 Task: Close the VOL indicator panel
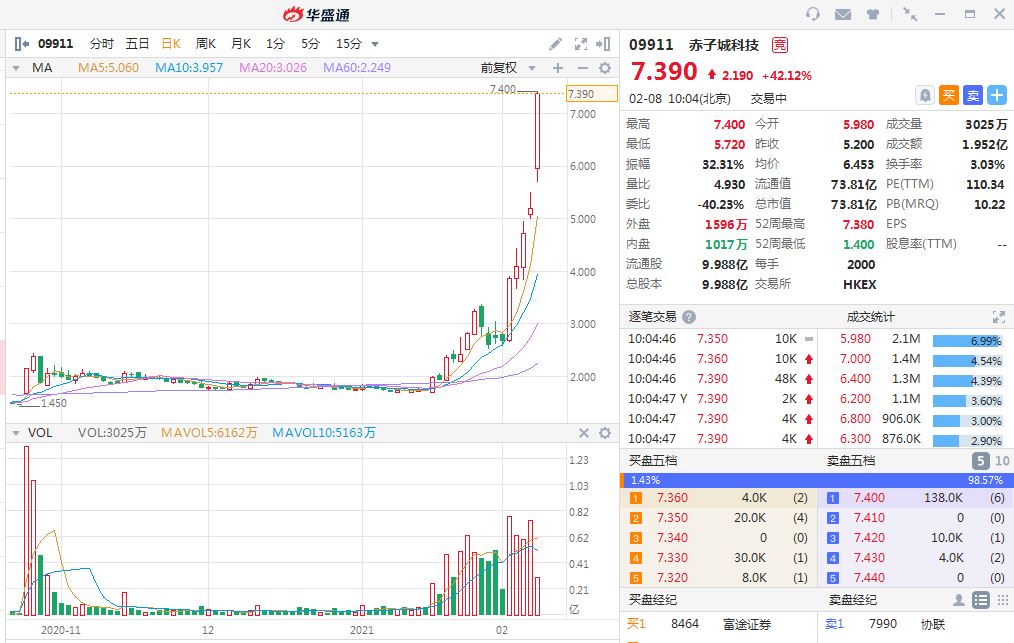coord(583,433)
